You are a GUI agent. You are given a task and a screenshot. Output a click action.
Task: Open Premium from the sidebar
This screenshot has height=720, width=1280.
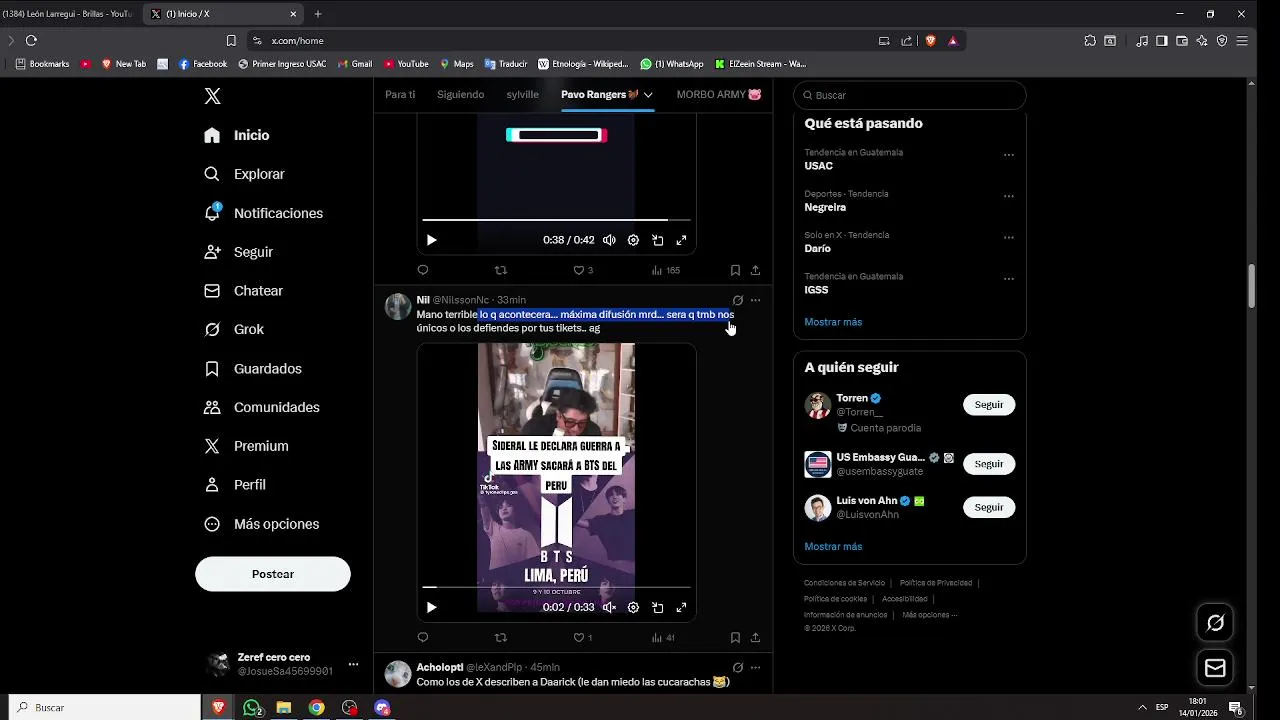pos(246,446)
